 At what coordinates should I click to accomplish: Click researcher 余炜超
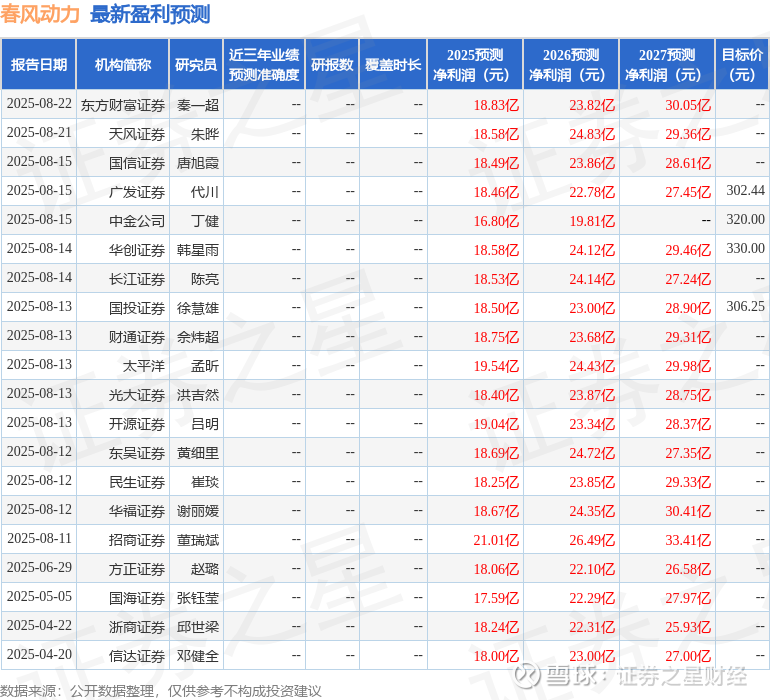(198, 337)
